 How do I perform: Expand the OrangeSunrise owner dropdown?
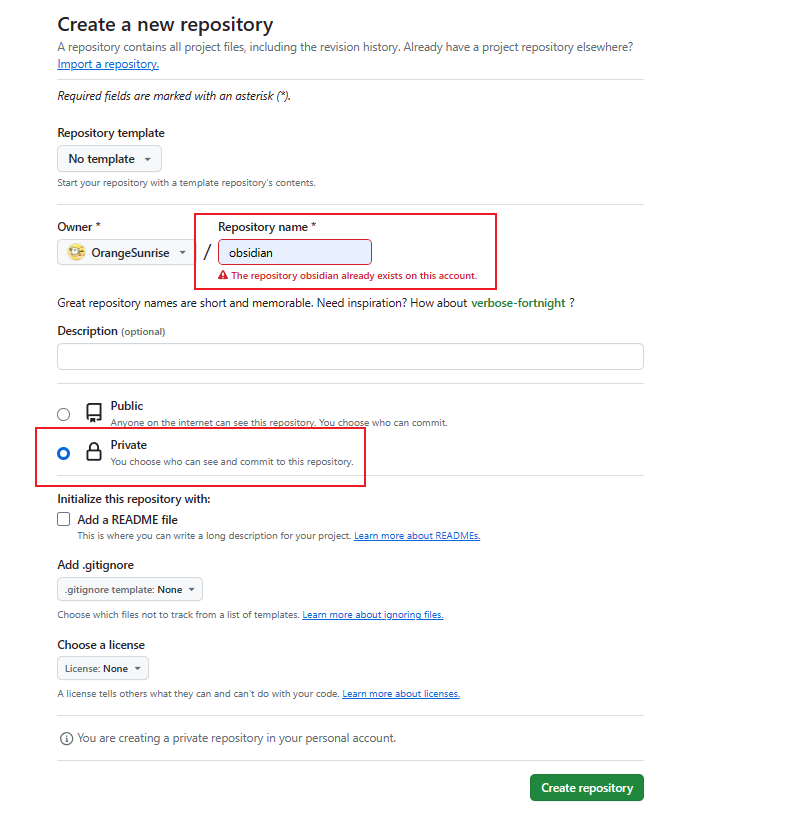pos(127,253)
